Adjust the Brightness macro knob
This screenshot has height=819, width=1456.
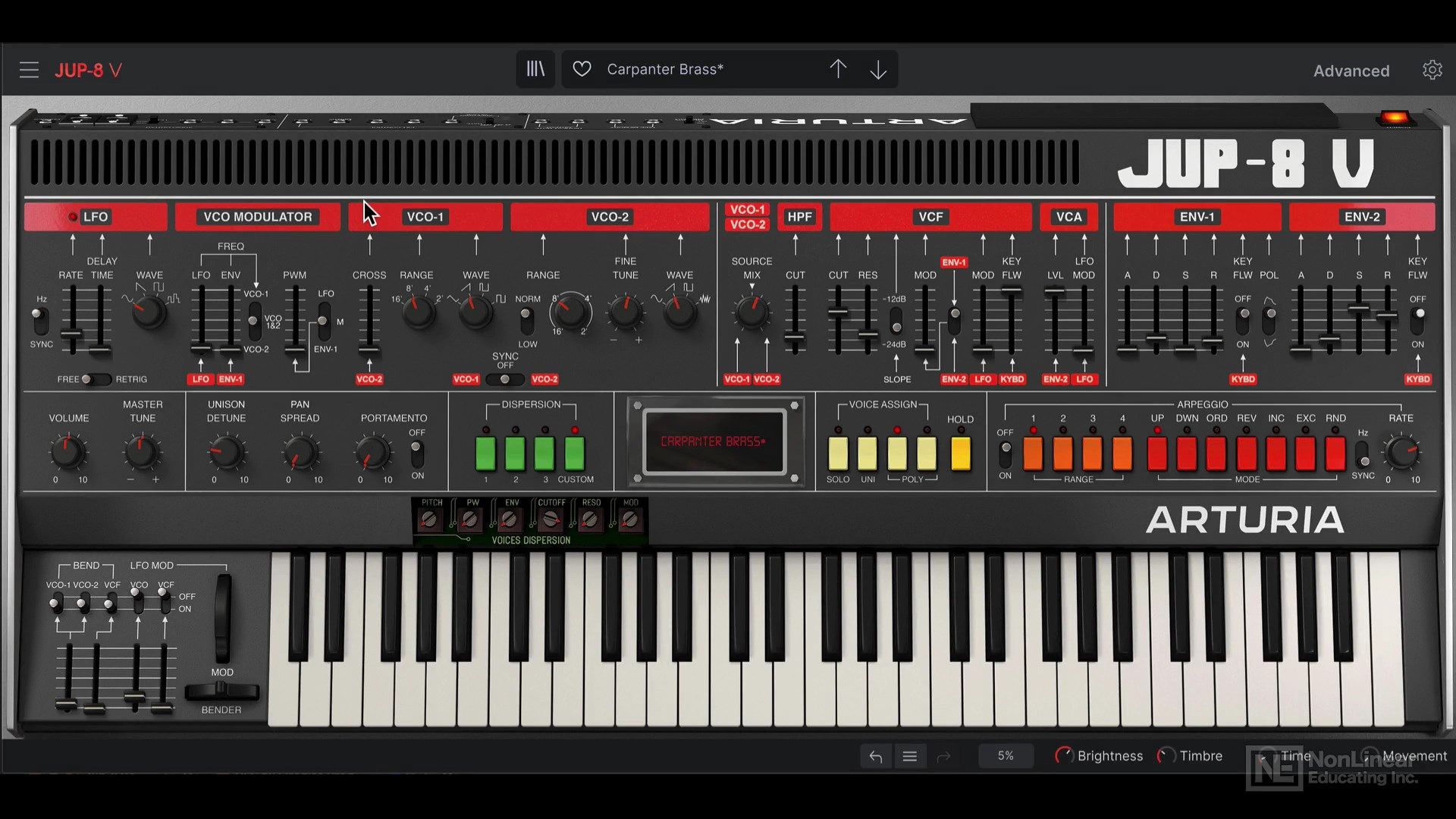coord(1064,755)
